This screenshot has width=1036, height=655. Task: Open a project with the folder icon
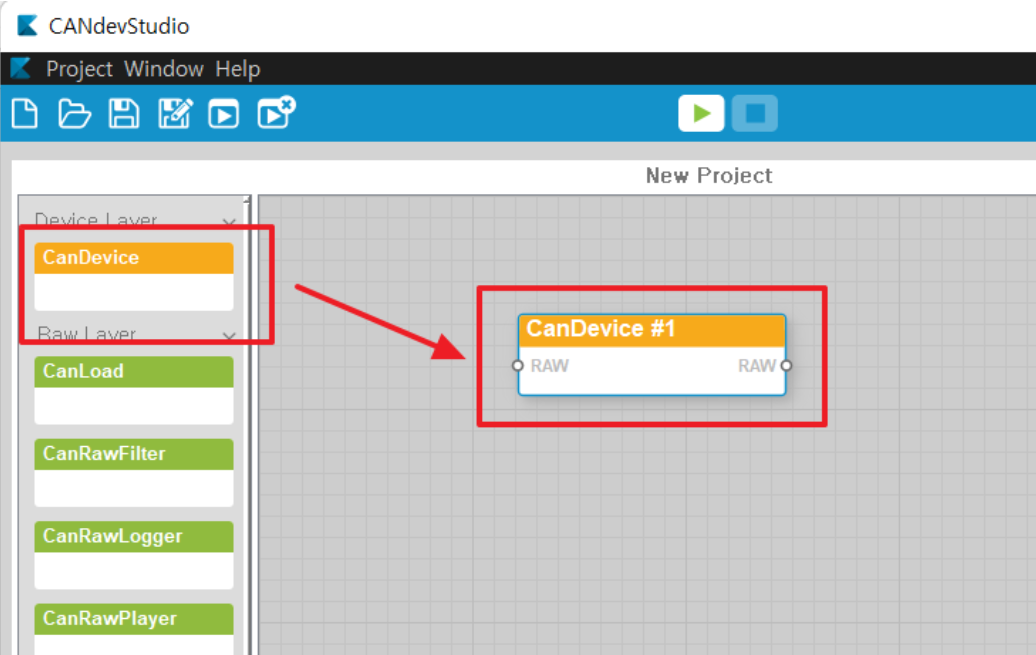pyautogui.click(x=74, y=114)
